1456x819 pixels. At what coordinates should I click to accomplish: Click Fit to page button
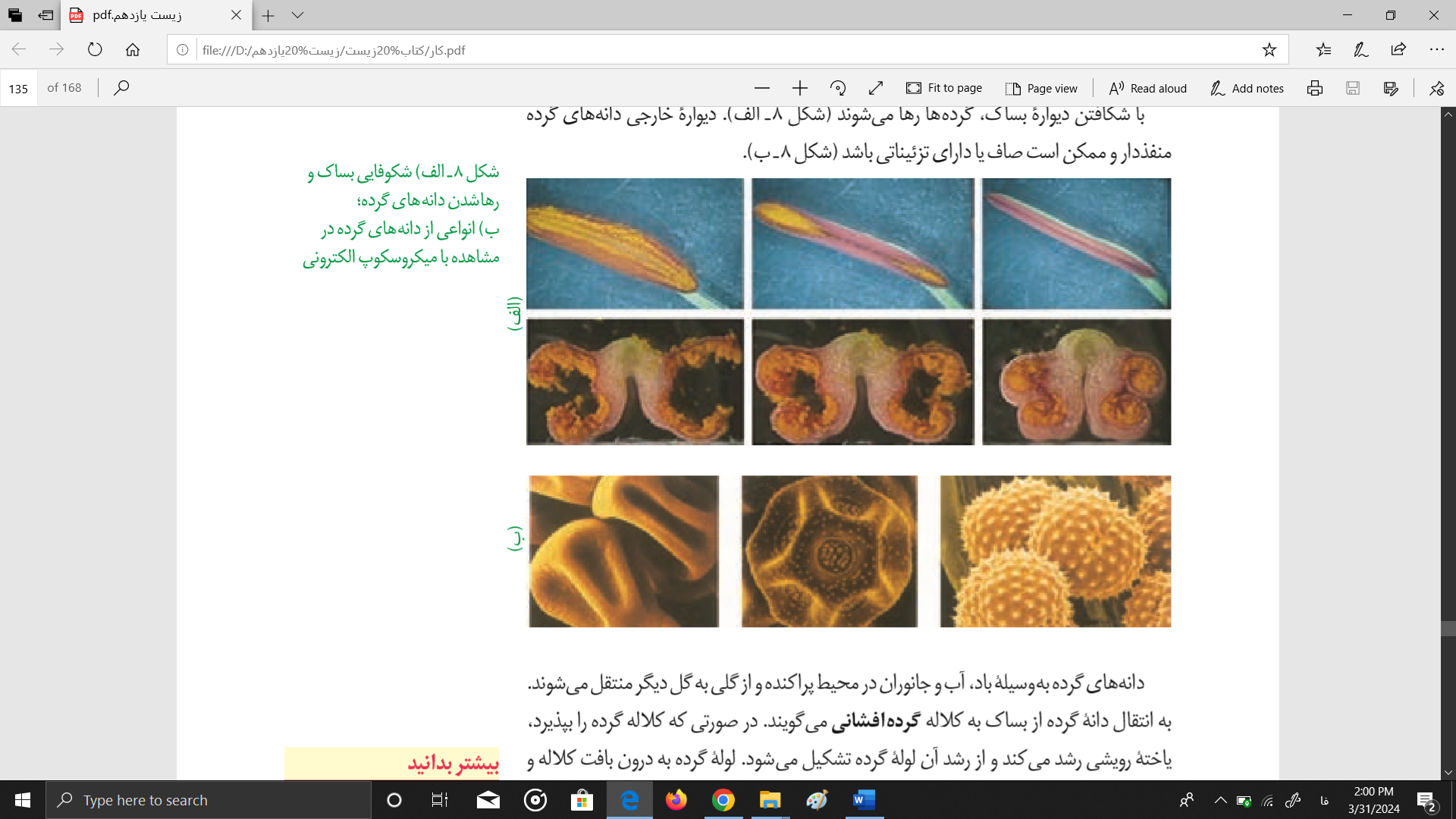[x=944, y=88]
